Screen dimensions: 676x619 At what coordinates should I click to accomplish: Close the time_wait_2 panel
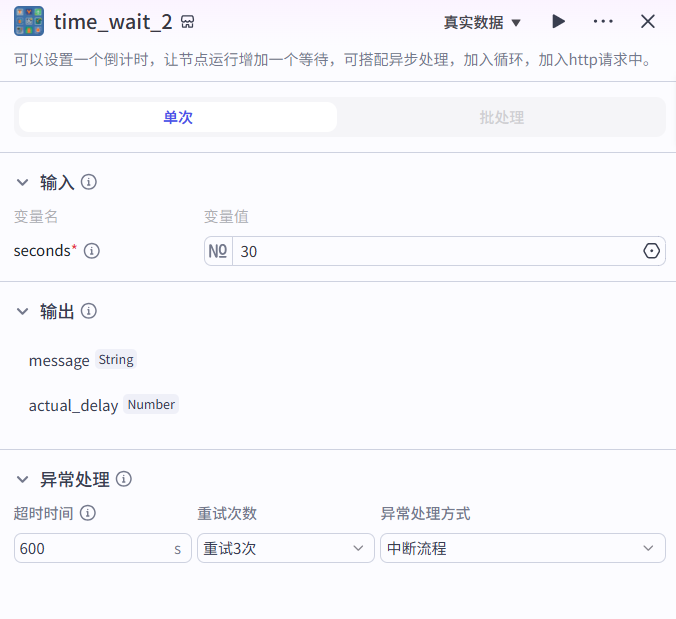tap(648, 21)
